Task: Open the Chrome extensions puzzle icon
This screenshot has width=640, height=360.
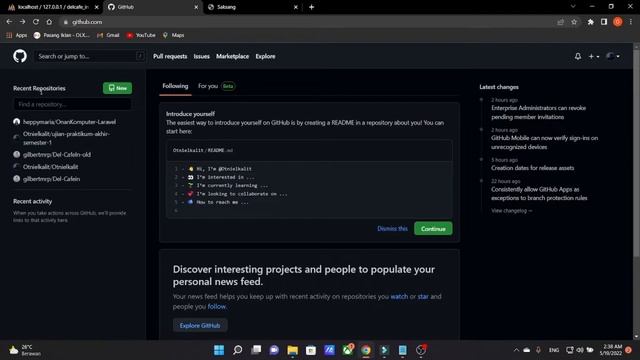Action: click(590, 22)
